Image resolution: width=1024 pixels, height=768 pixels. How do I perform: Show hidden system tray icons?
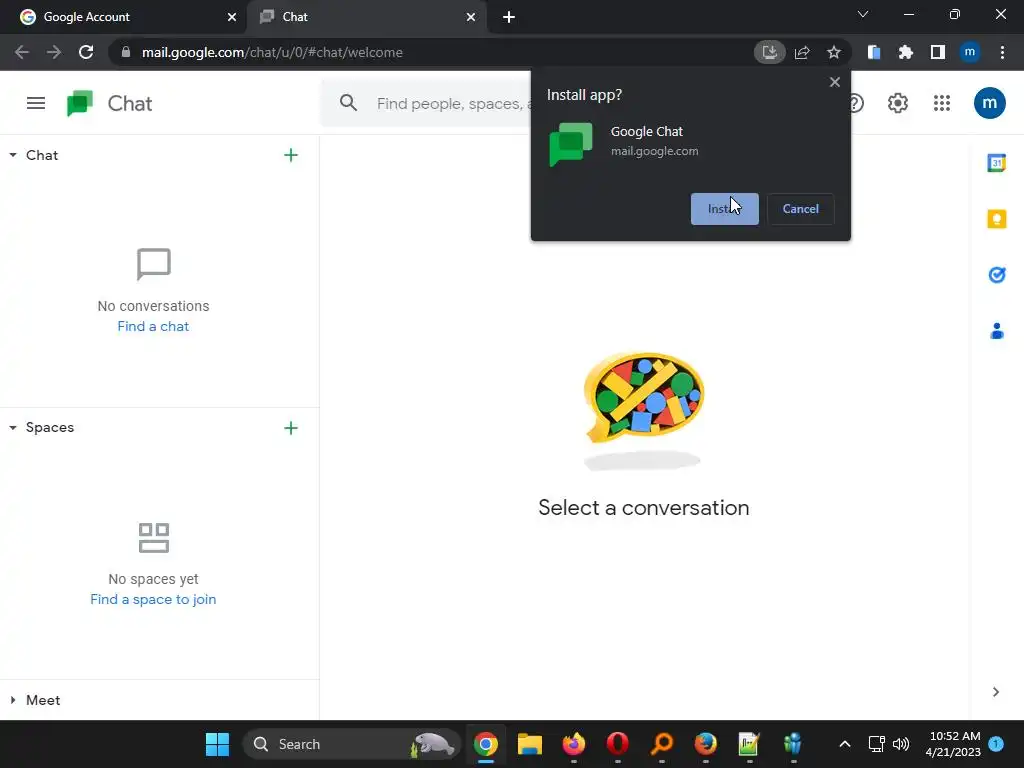[844, 744]
